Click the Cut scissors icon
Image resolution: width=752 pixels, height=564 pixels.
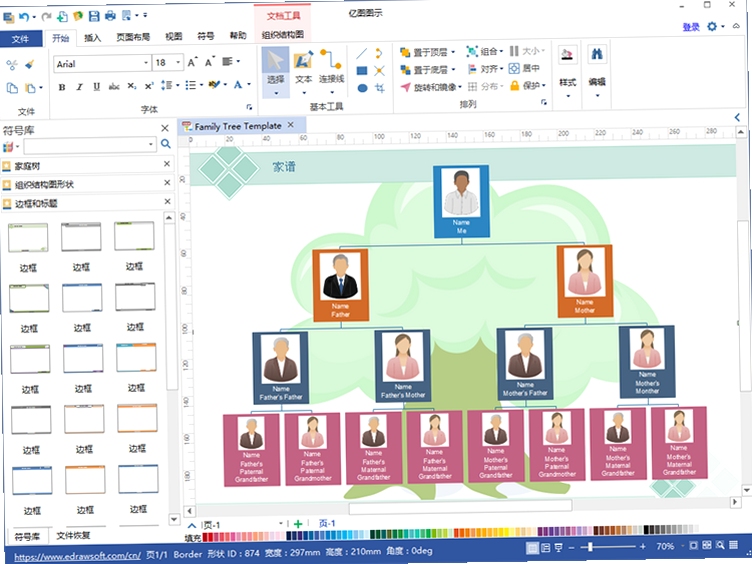12,65
